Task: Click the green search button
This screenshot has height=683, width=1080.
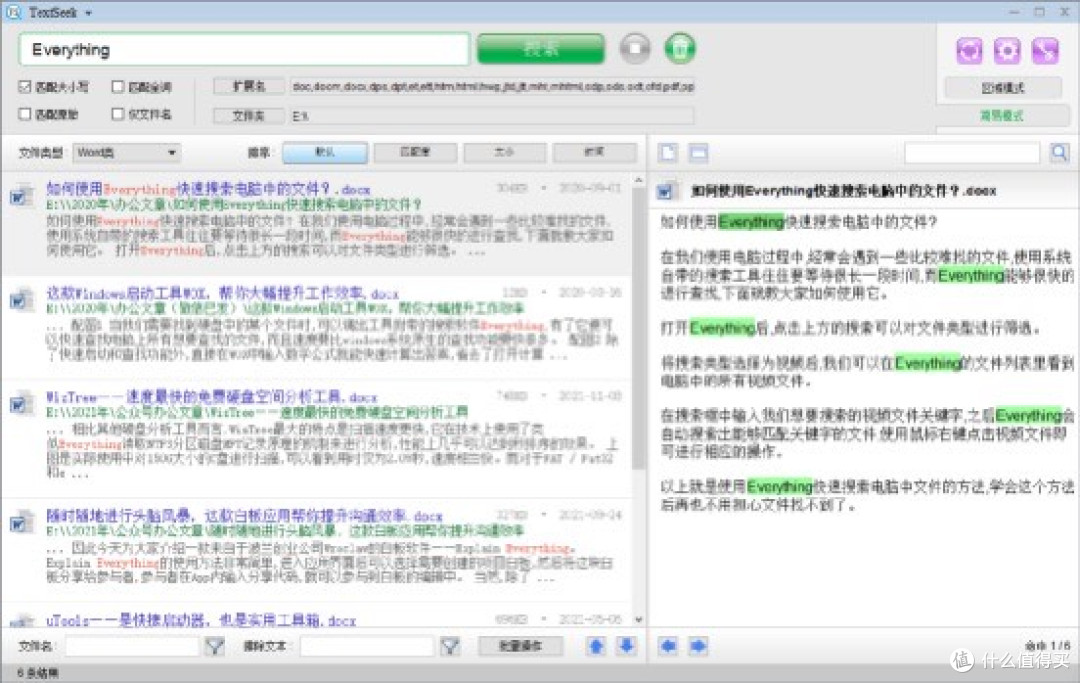Action: [540, 49]
